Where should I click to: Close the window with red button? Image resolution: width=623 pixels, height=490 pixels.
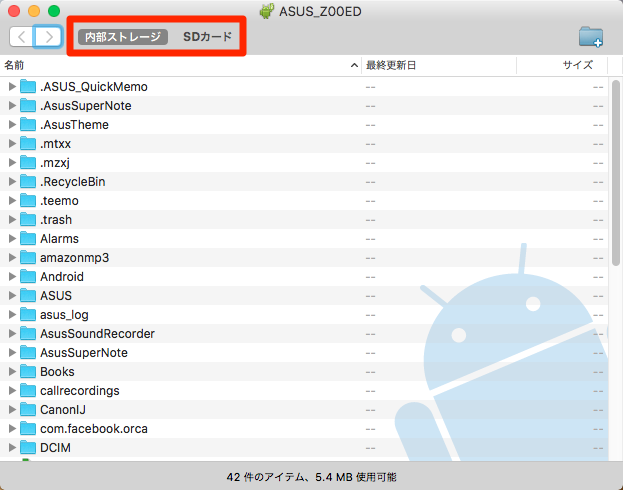(x=14, y=11)
